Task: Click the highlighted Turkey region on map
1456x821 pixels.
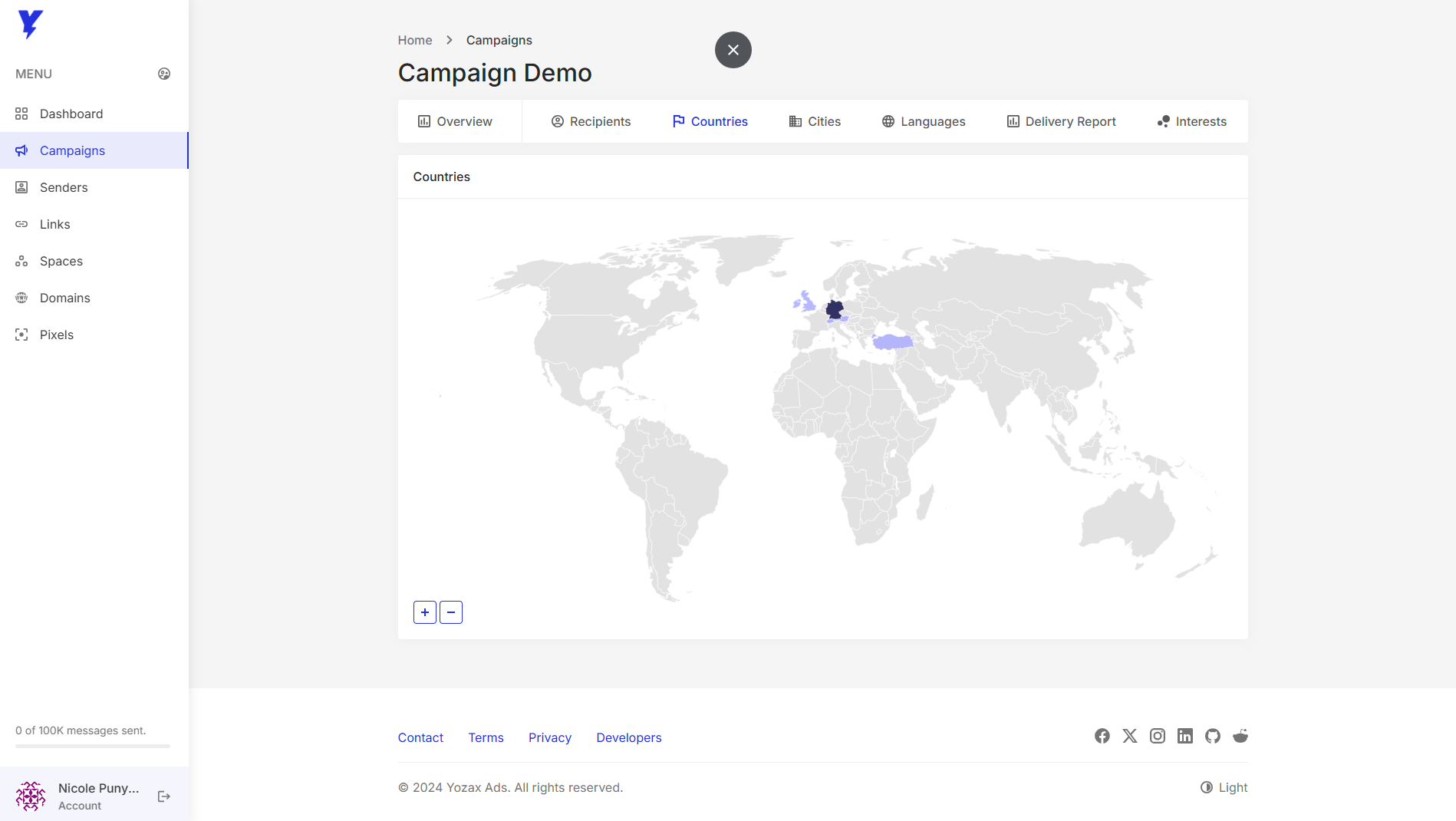Action: pos(892,341)
